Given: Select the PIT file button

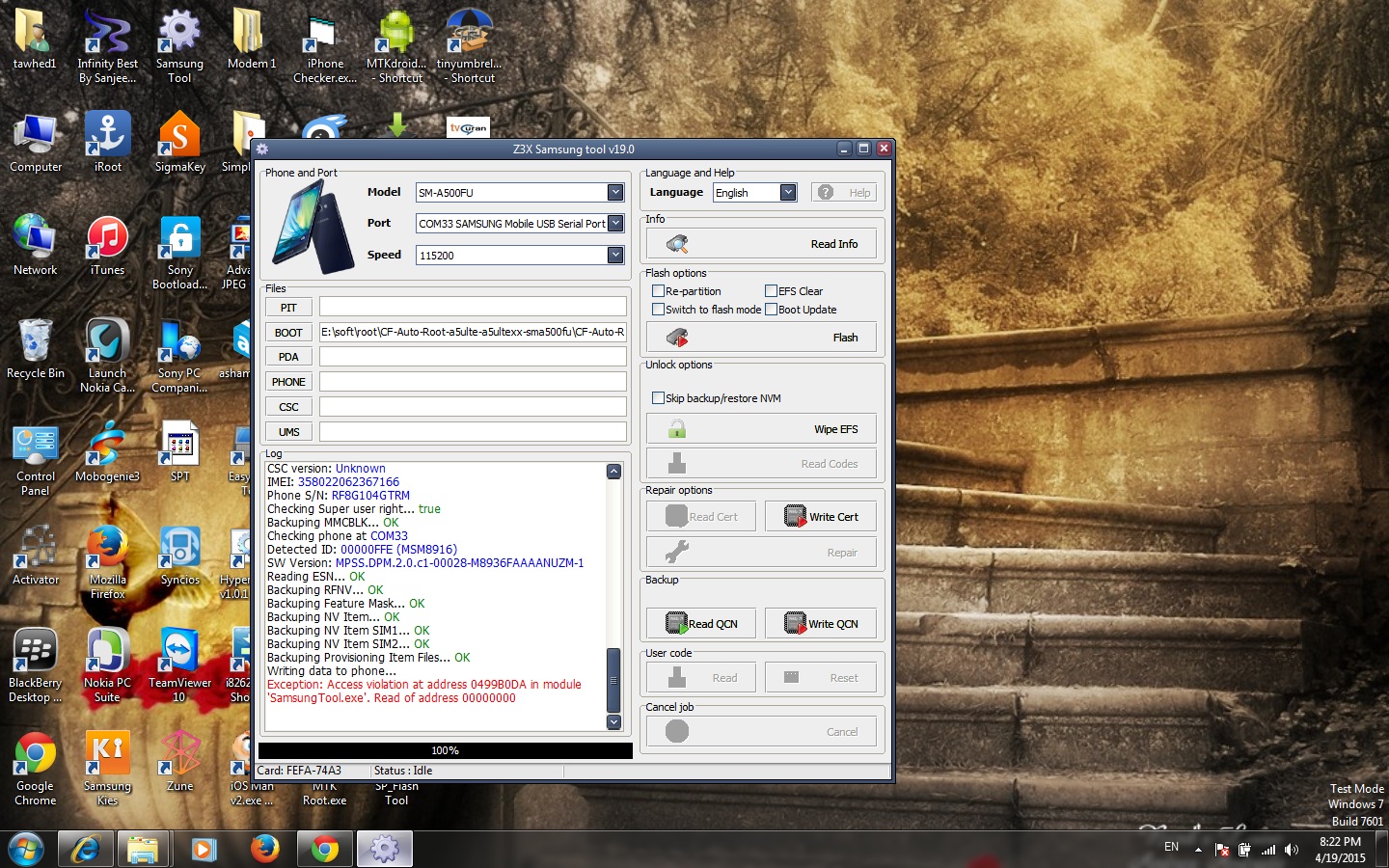Looking at the screenshot, I should click(x=288, y=308).
